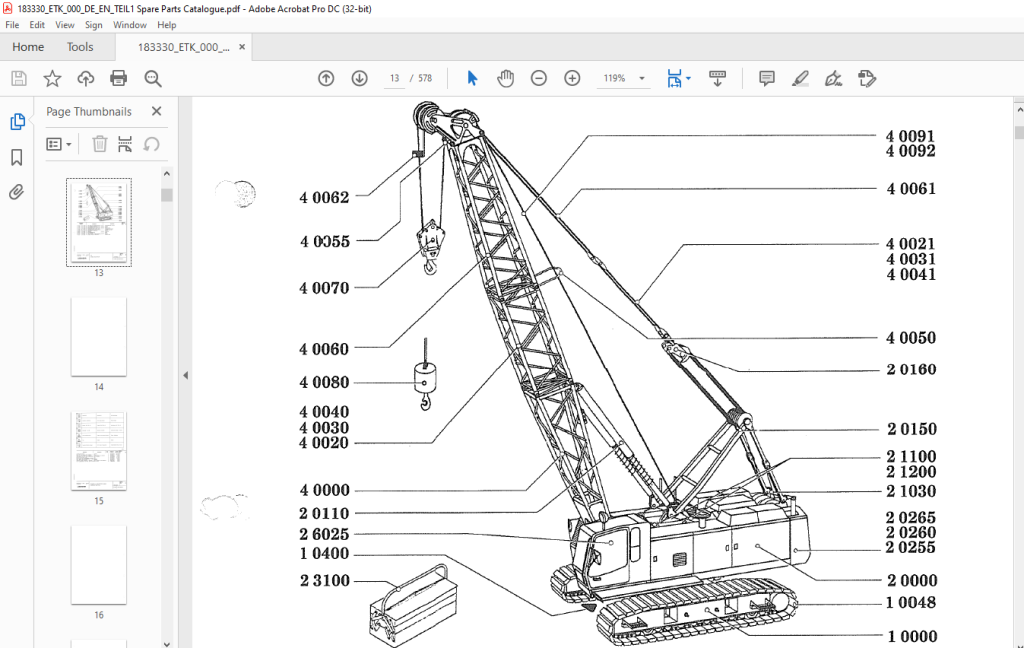Screen dimensions: 1024x648
Task: Click part number 2 0160 label
Action: click(911, 369)
